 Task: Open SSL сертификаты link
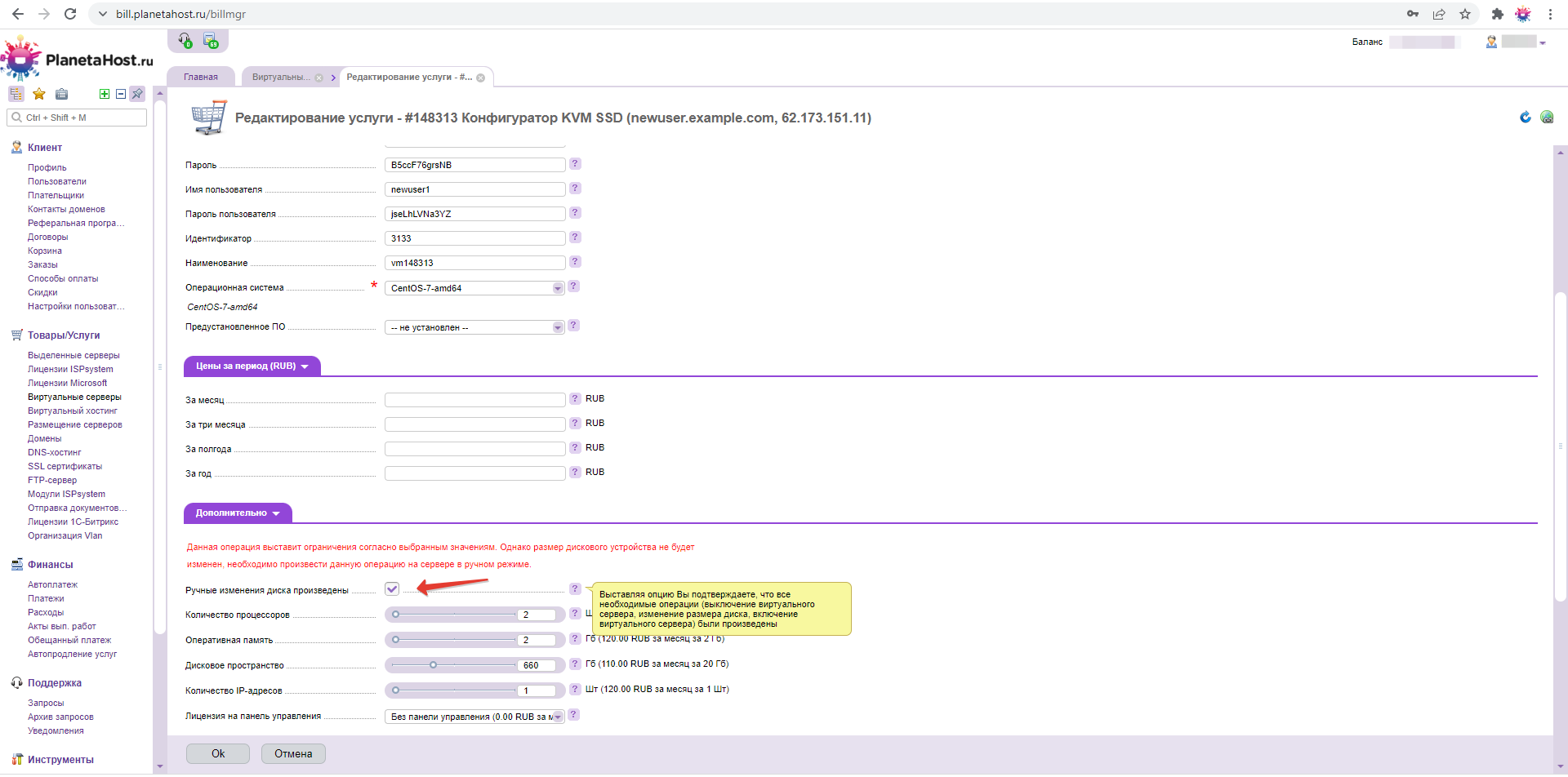tap(65, 467)
